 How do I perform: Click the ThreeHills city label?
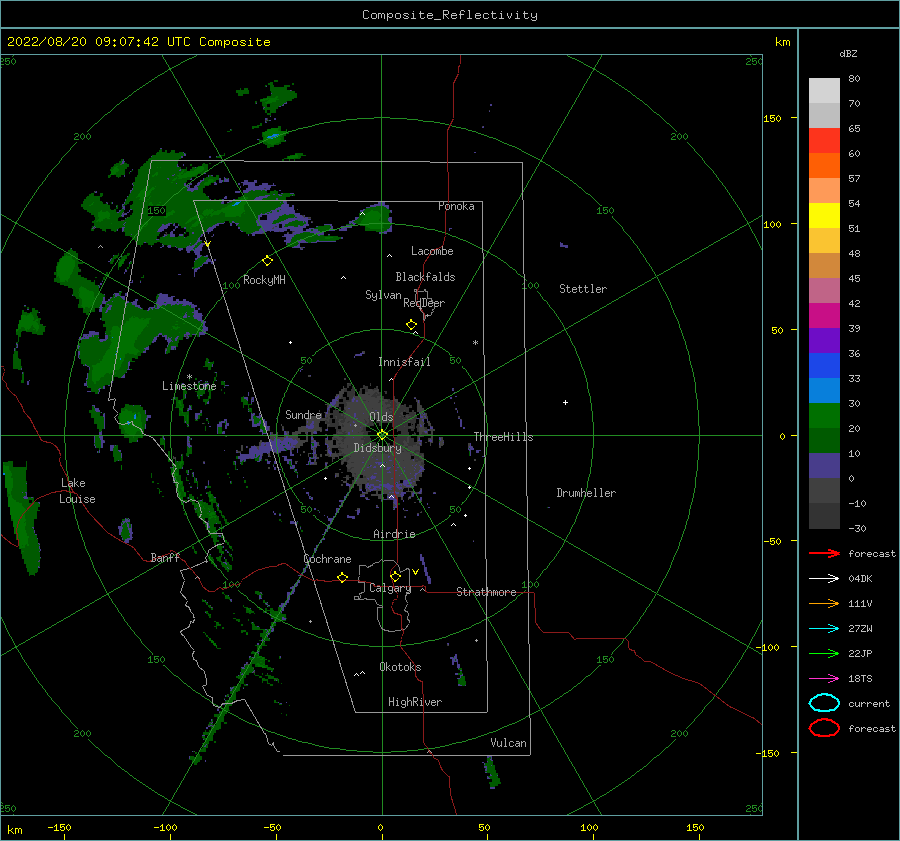tap(503, 437)
